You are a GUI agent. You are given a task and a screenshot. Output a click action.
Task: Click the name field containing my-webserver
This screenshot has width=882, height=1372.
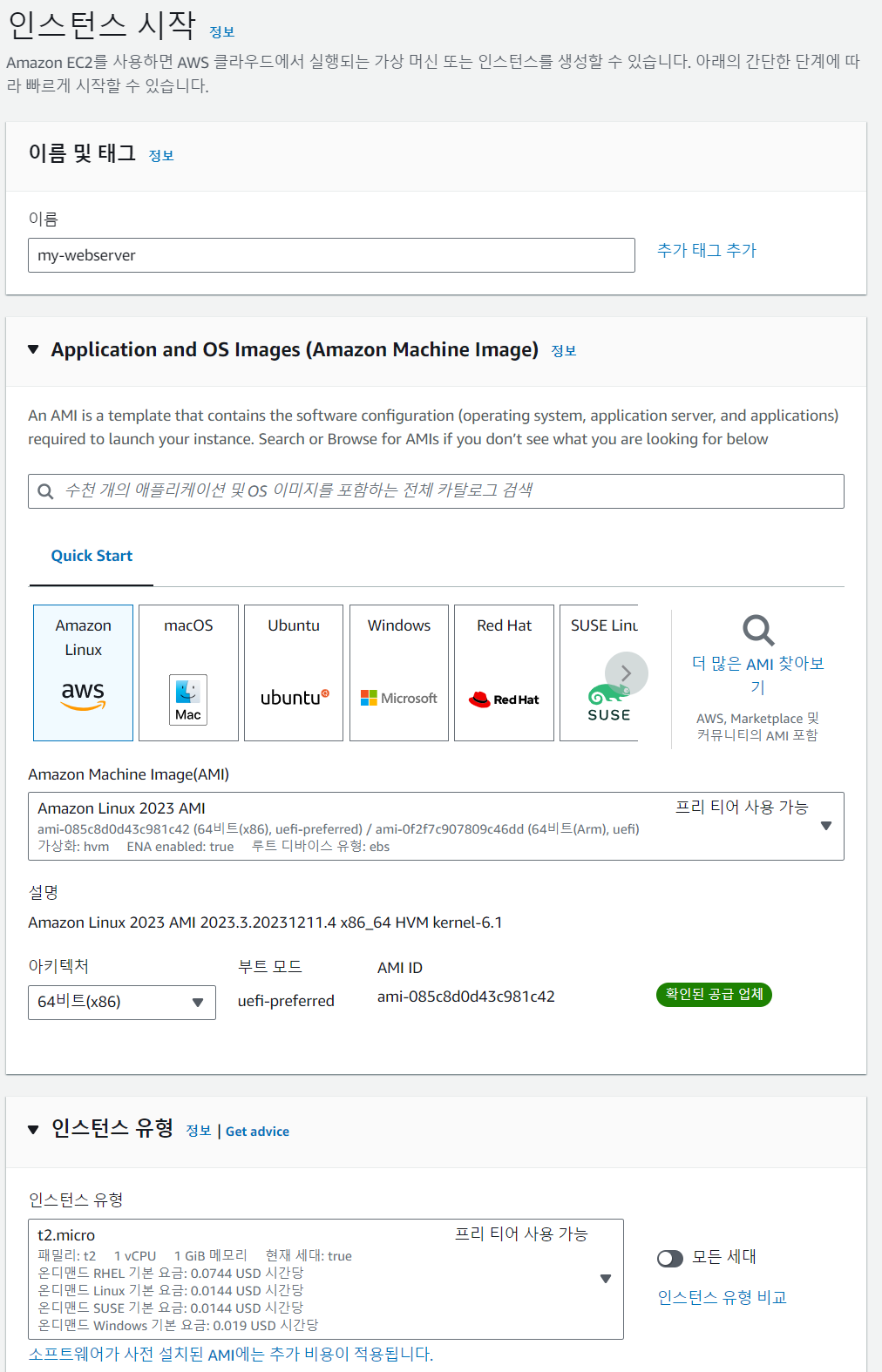pyautogui.click(x=331, y=255)
